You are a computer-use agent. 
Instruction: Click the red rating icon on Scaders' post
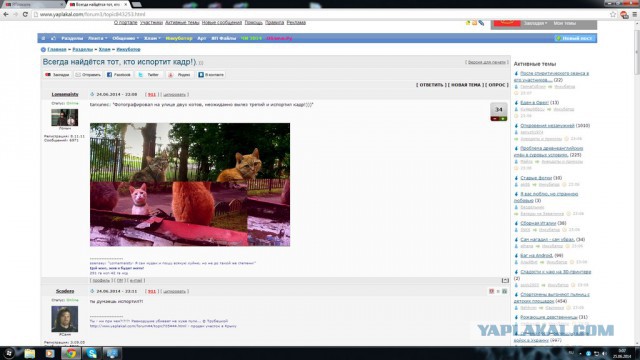(x=491, y=291)
